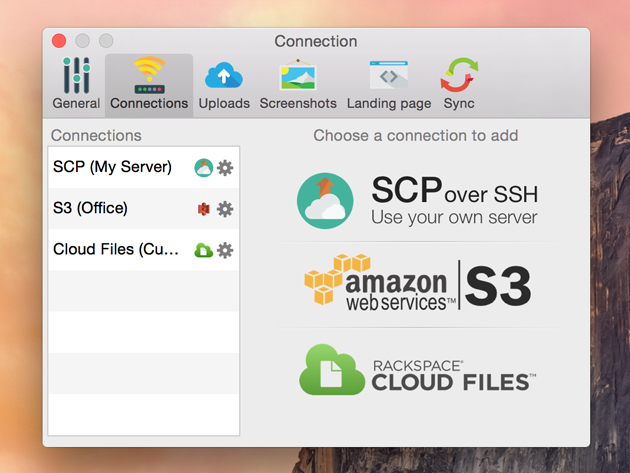Viewport: 630px width, 473px height.
Task: Select the Cloud Files (Cu... connection
Action: point(144,250)
